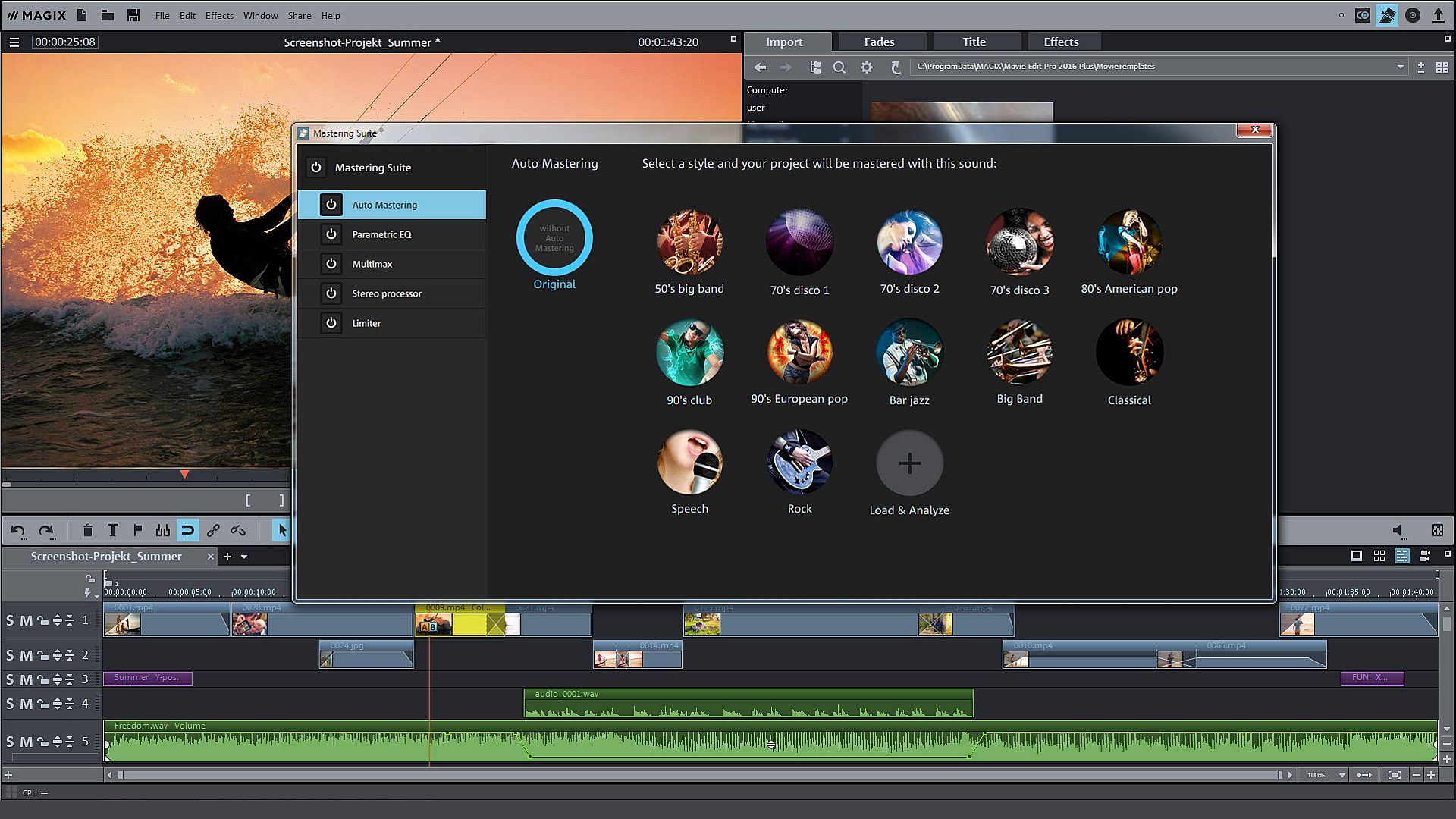Image resolution: width=1456 pixels, height=819 pixels.
Task: Click the search magnifier in Import panel
Action: click(x=839, y=67)
